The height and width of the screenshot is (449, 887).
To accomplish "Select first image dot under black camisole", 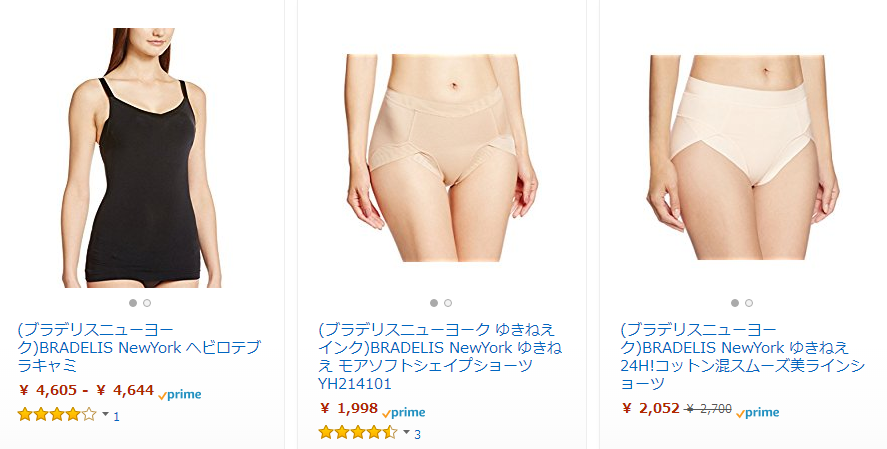I will [x=133, y=303].
